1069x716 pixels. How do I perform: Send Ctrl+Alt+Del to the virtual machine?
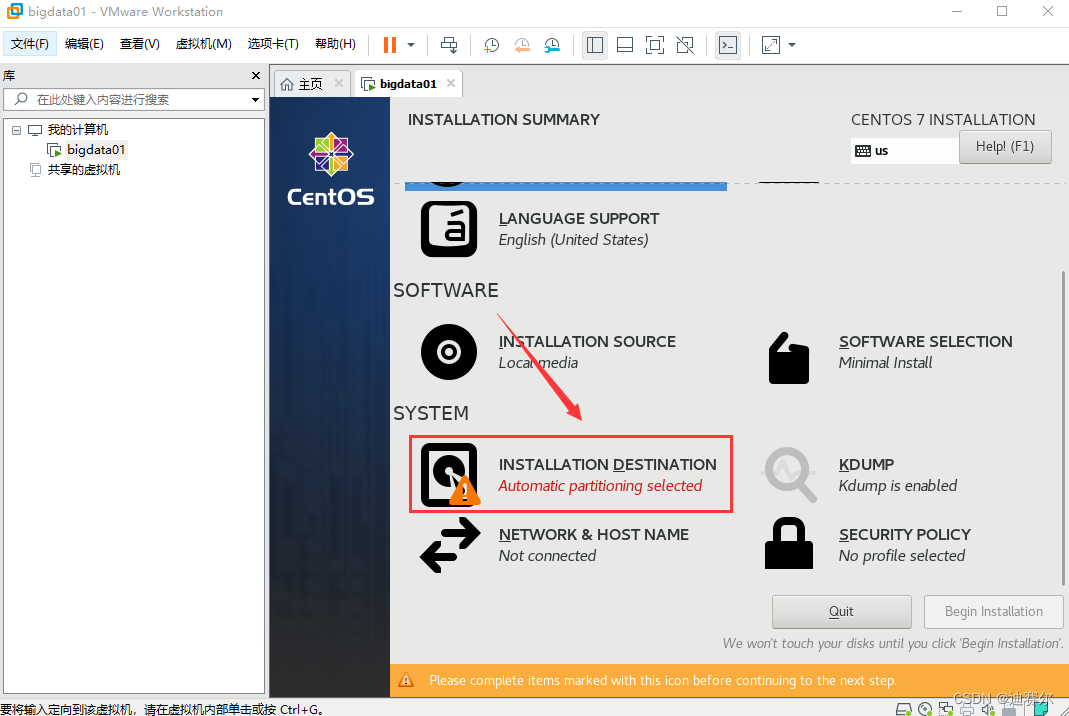pos(449,45)
